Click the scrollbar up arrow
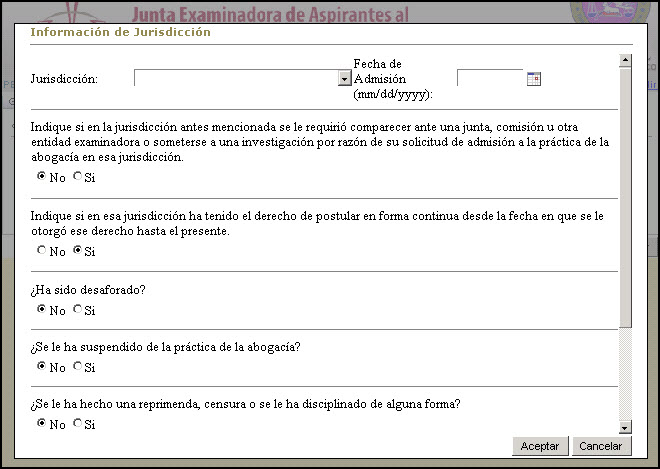Viewport: 660px width, 469px height. click(x=625, y=60)
